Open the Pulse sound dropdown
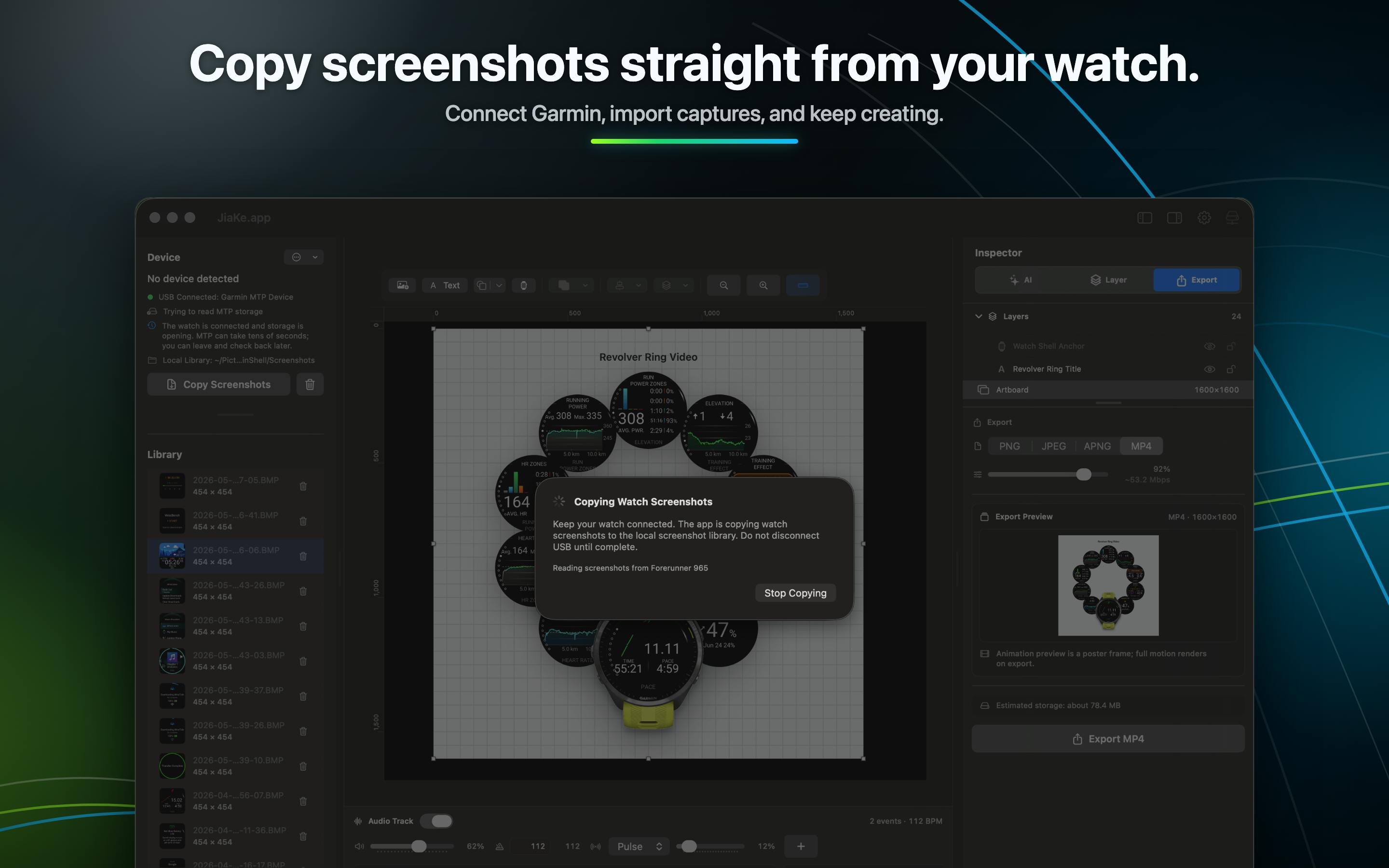This screenshot has height=868, width=1389. pyautogui.click(x=640, y=846)
